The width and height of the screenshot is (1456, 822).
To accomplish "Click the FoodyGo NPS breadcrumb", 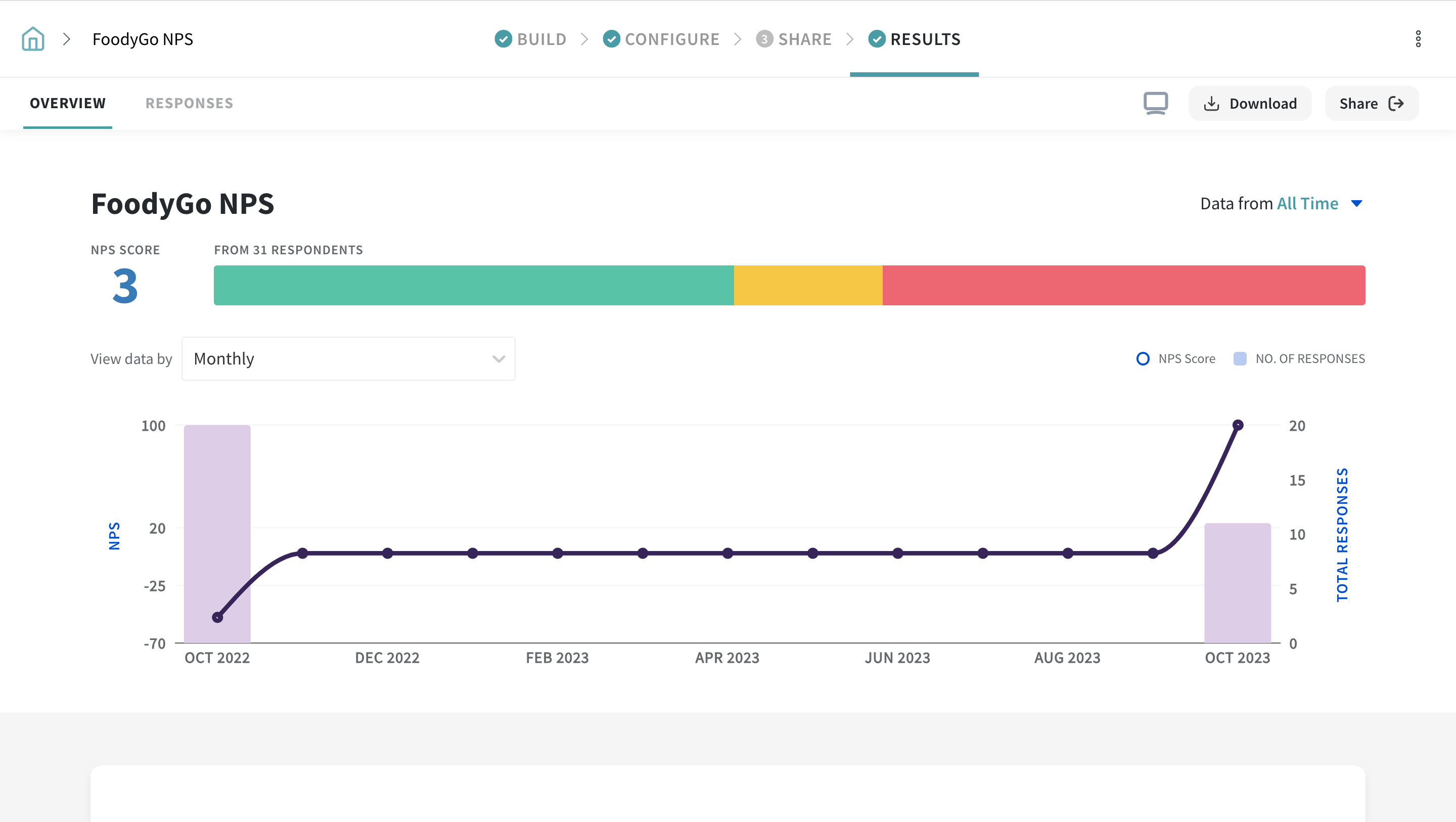I will pos(143,39).
